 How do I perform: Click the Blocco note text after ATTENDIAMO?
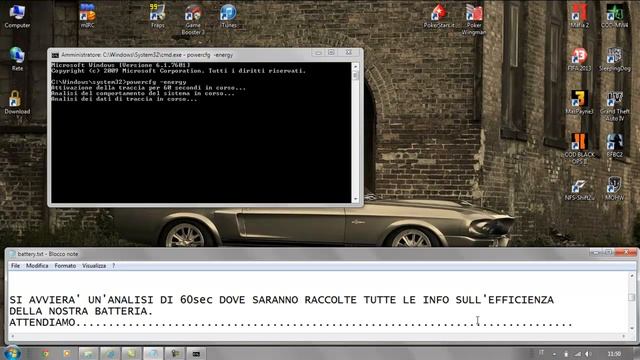coord(324,323)
